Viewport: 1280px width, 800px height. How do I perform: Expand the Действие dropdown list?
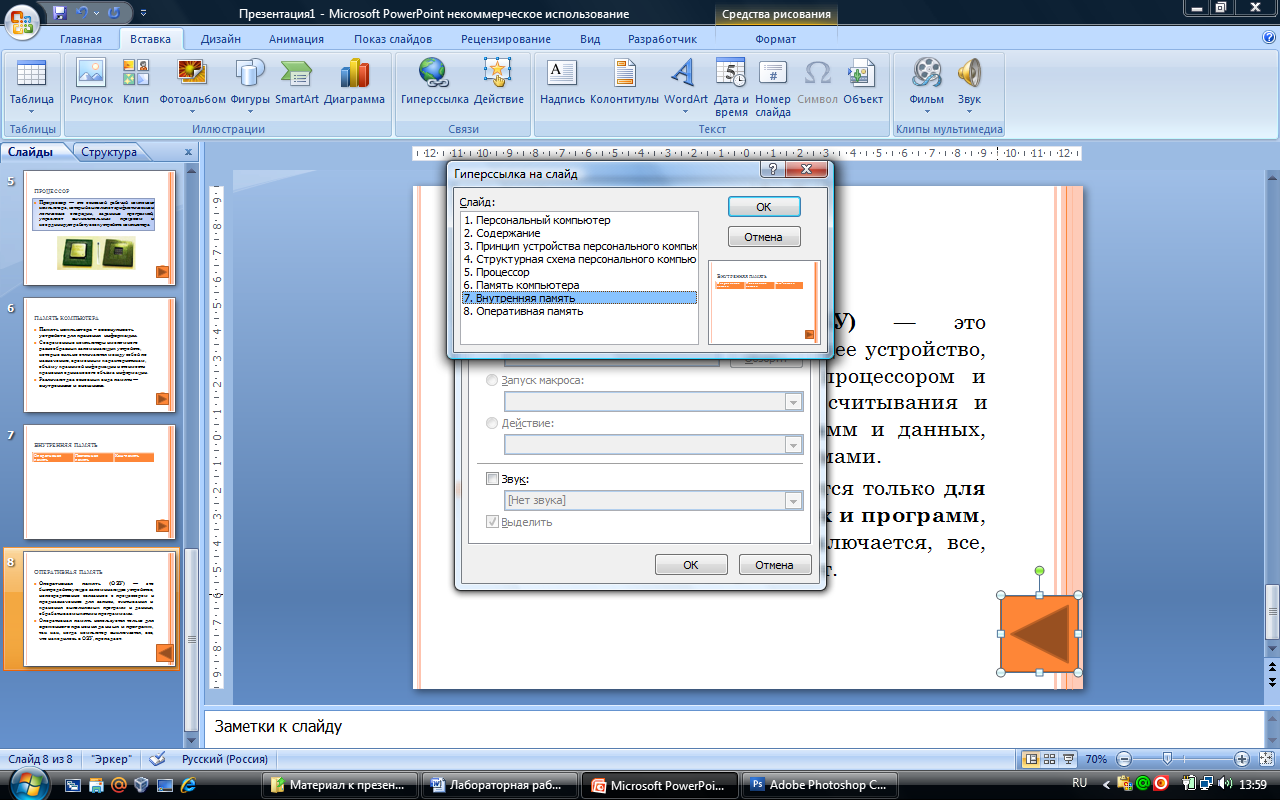(x=794, y=444)
